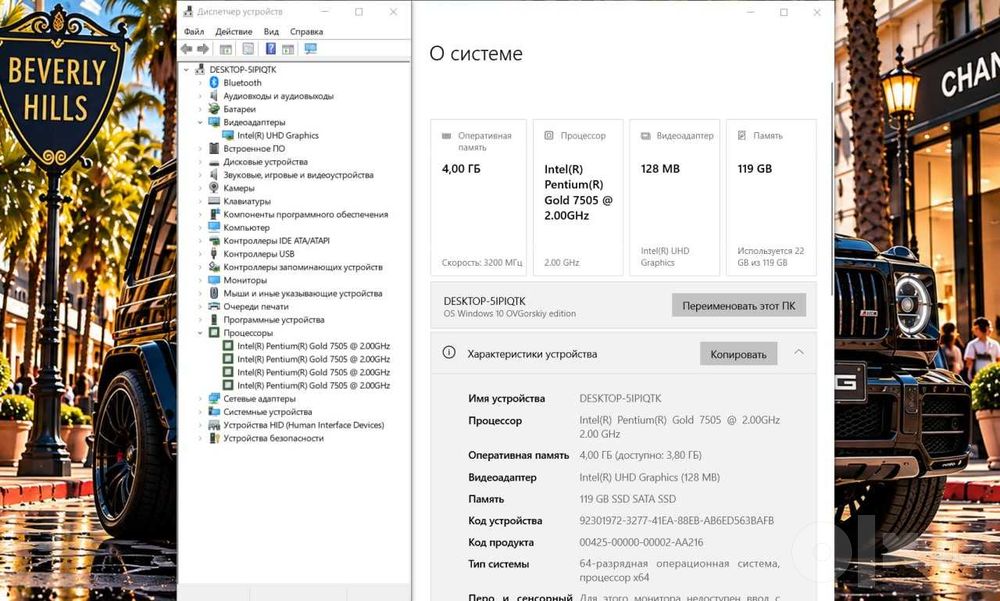Viewport: 1000px width, 601px height.
Task: Click the Intel(R) UHD Graphics (128 MB) value
Action: (649, 477)
